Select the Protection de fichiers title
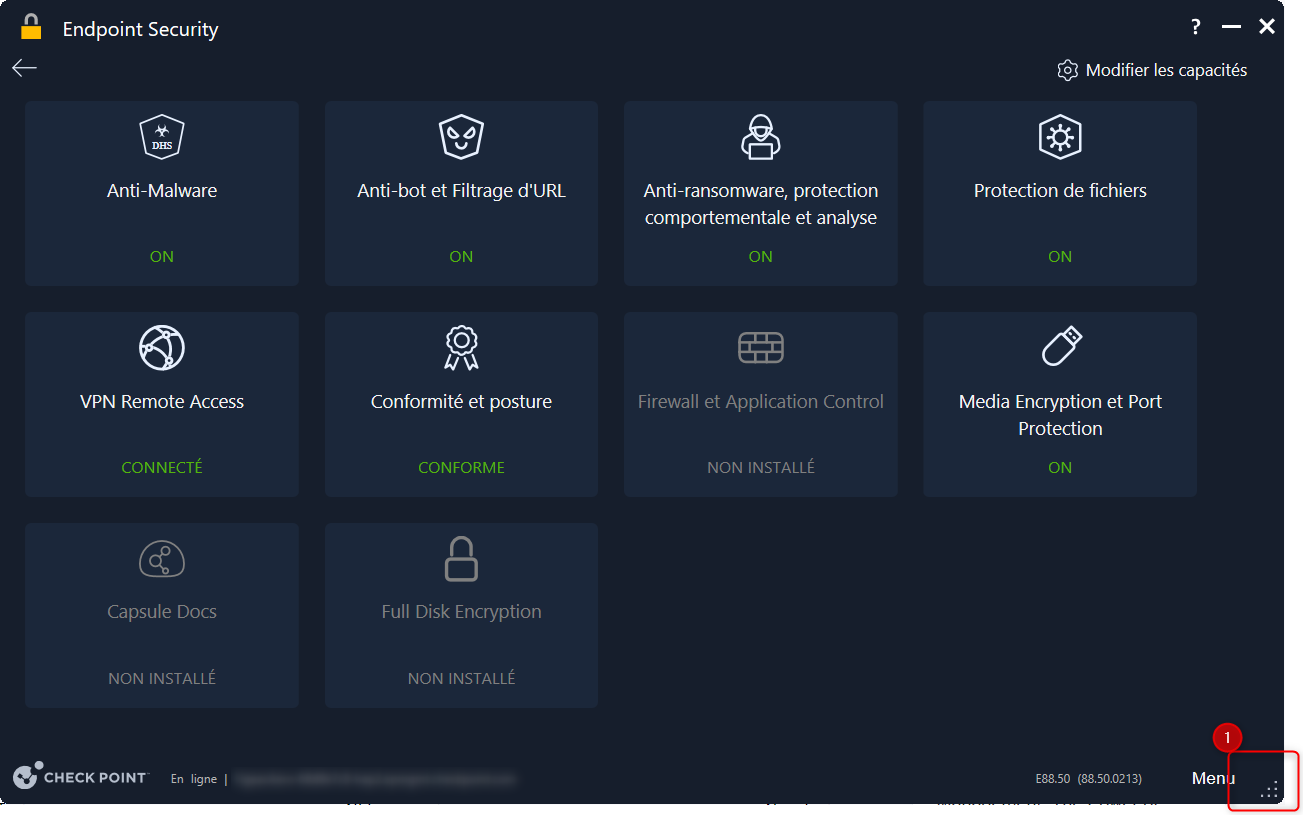 pyautogui.click(x=1060, y=190)
